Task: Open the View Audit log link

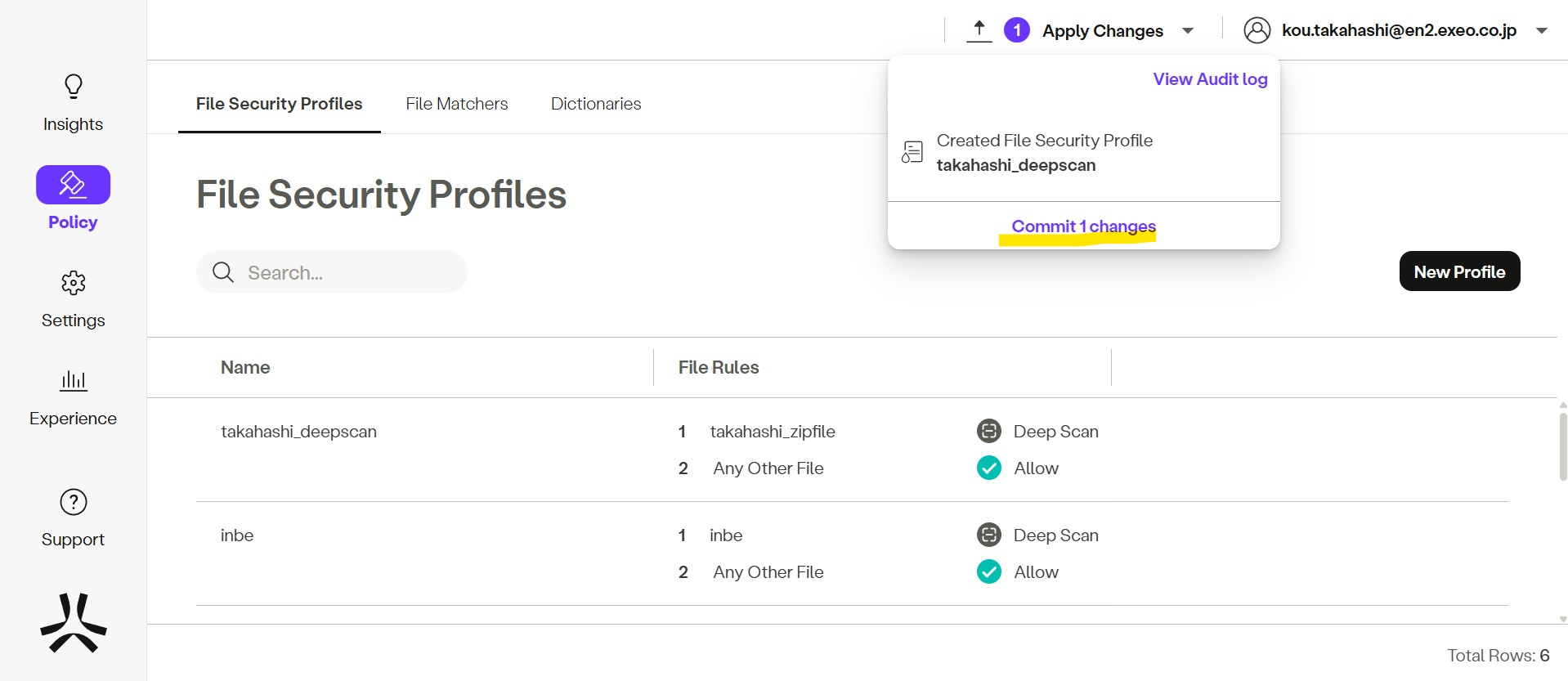Action: coord(1210,79)
